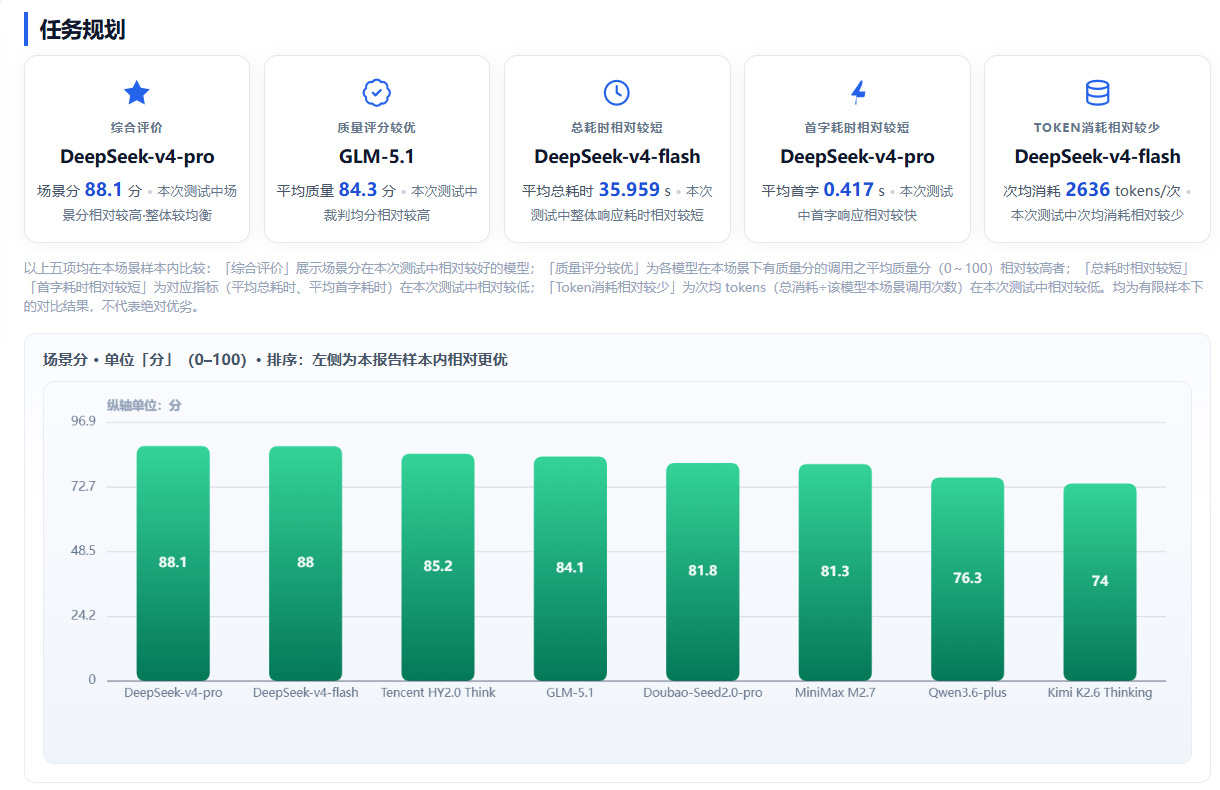Click the lightning bolt icon above 首字耗时相对较短
The height and width of the screenshot is (790, 1220).
tap(857, 93)
